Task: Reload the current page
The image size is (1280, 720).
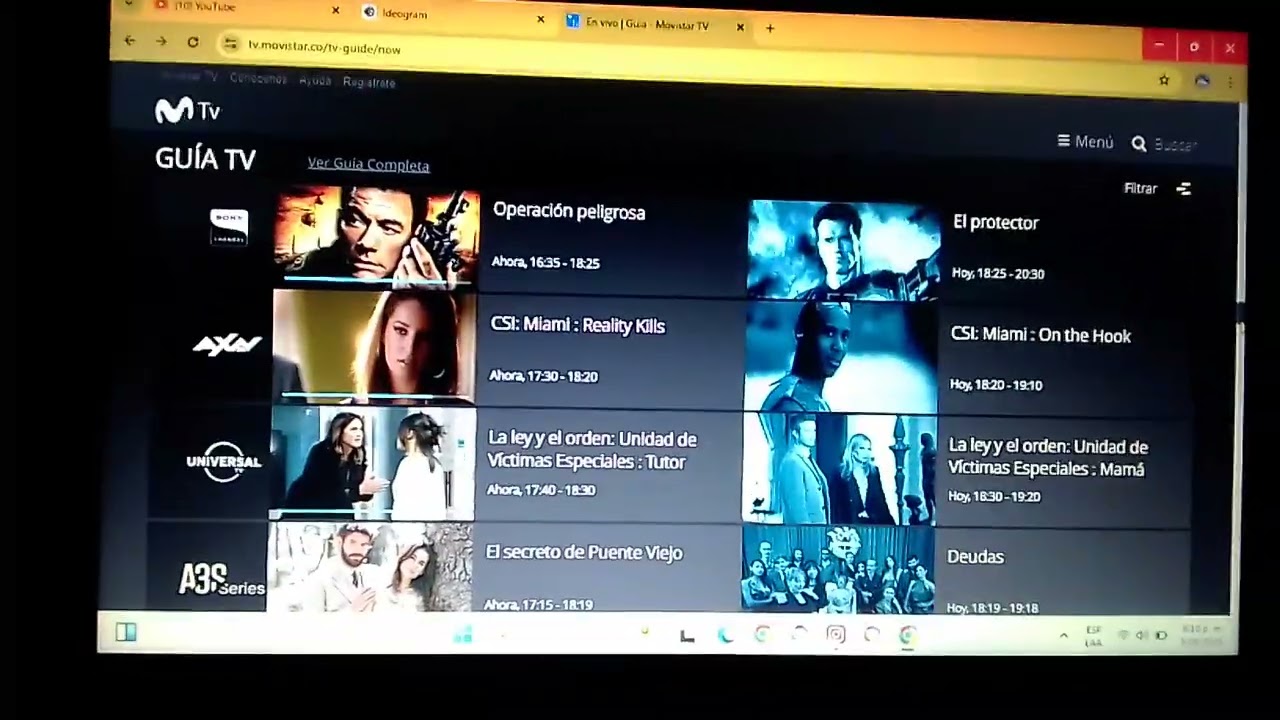Action: click(x=193, y=42)
